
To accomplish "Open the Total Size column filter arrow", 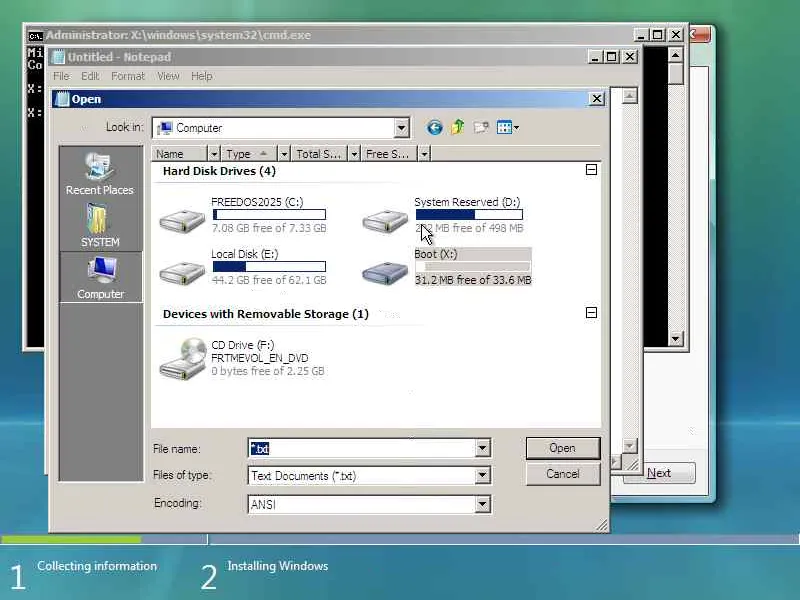I will pyautogui.click(x=354, y=154).
